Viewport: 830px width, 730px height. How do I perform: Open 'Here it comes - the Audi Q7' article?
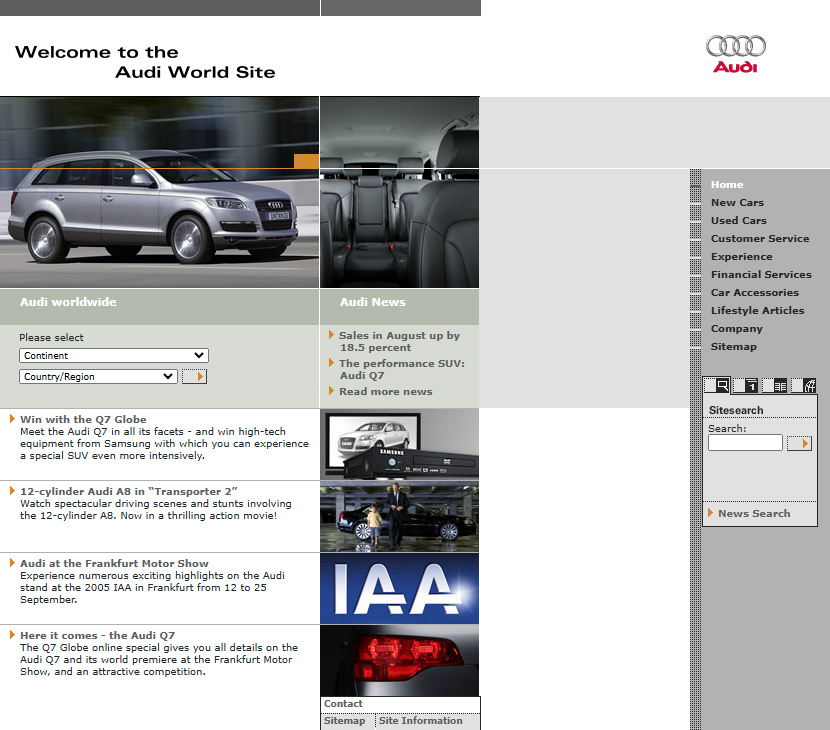[x=97, y=635]
